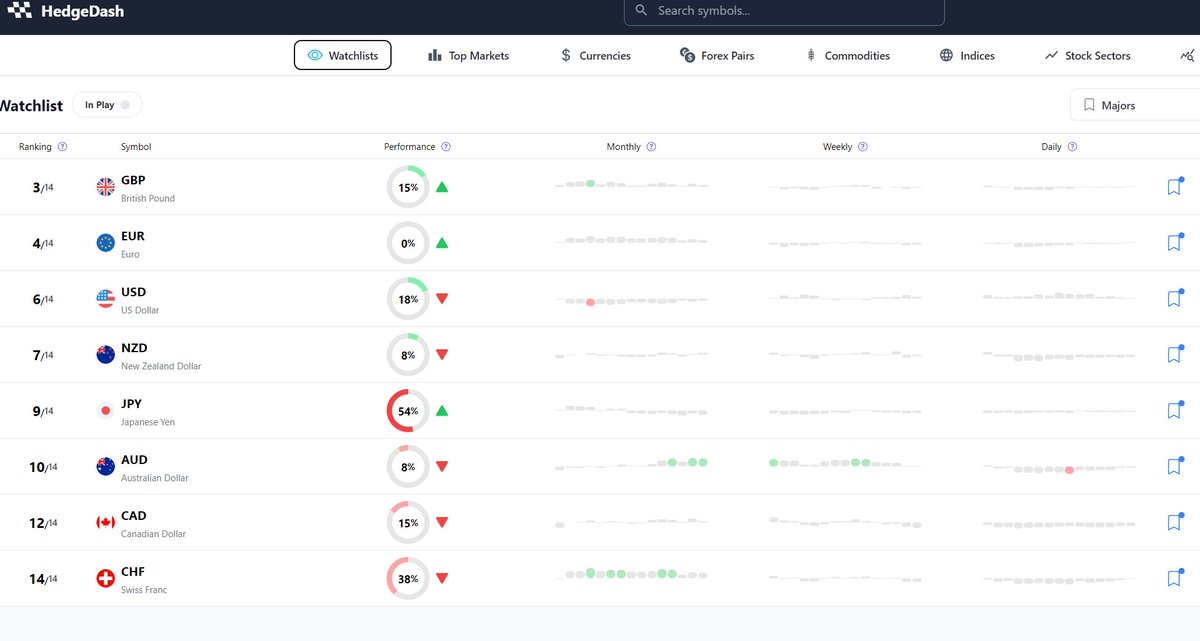Click the British Pound flag icon
The width and height of the screenshot is (1200, 641).
[x=105, y=187]
